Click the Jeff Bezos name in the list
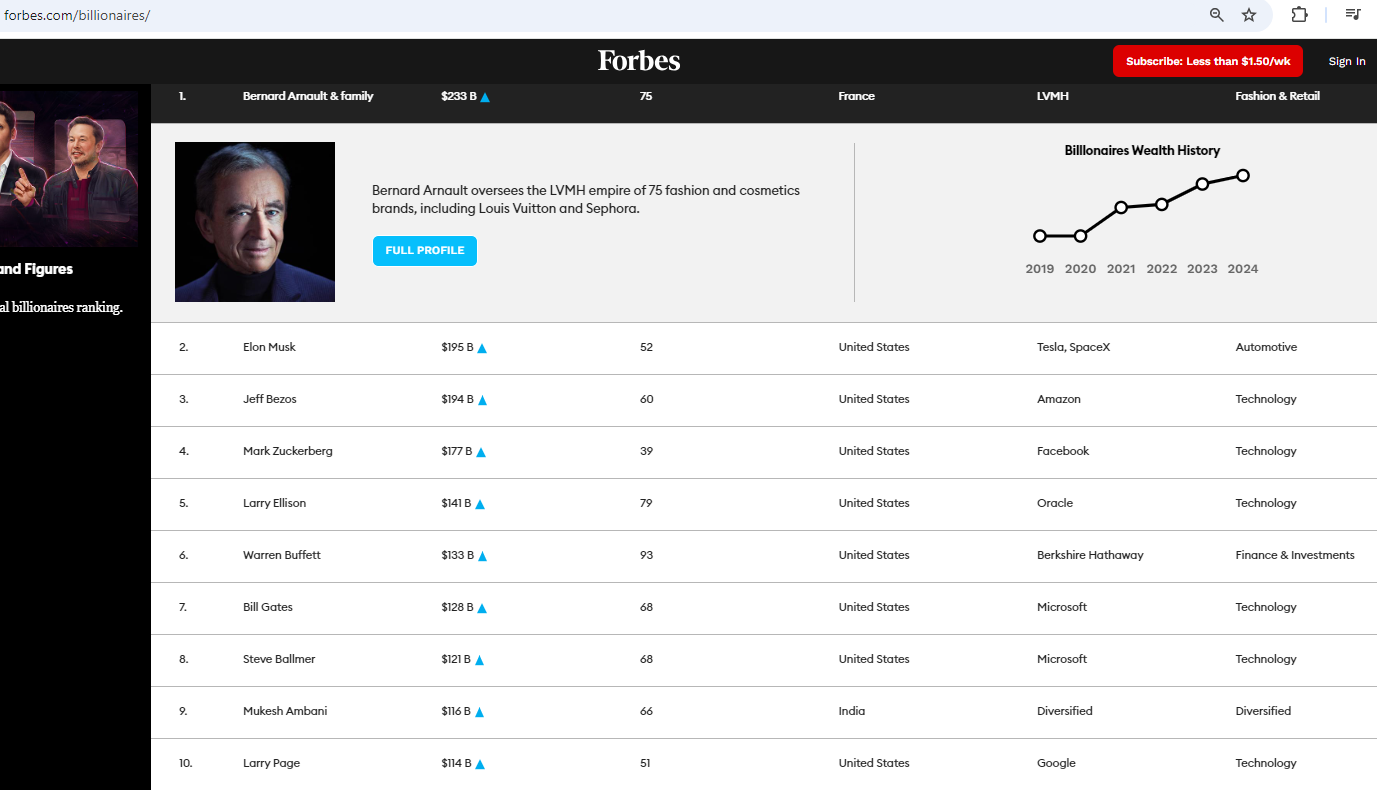This screenshot has width=1377, height=790. point(270,399)
